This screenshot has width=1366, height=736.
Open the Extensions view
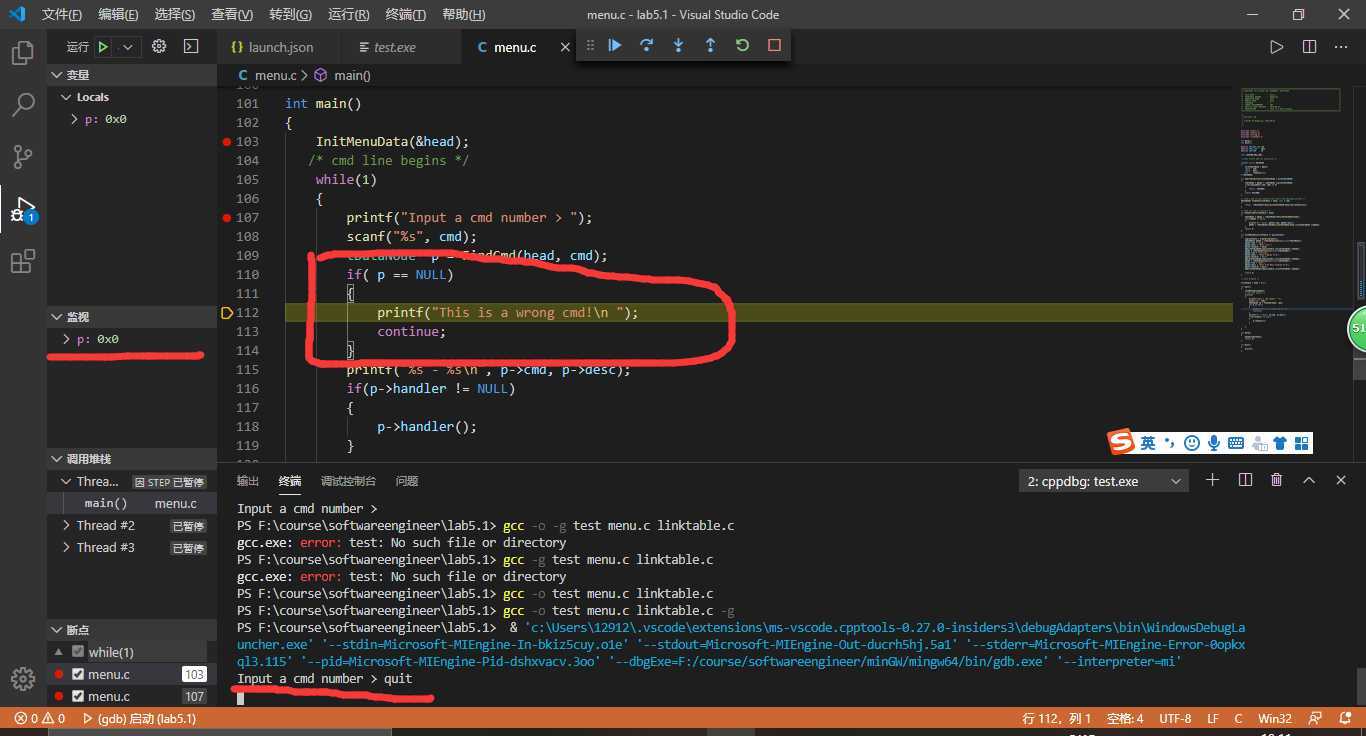coord(22,262)
